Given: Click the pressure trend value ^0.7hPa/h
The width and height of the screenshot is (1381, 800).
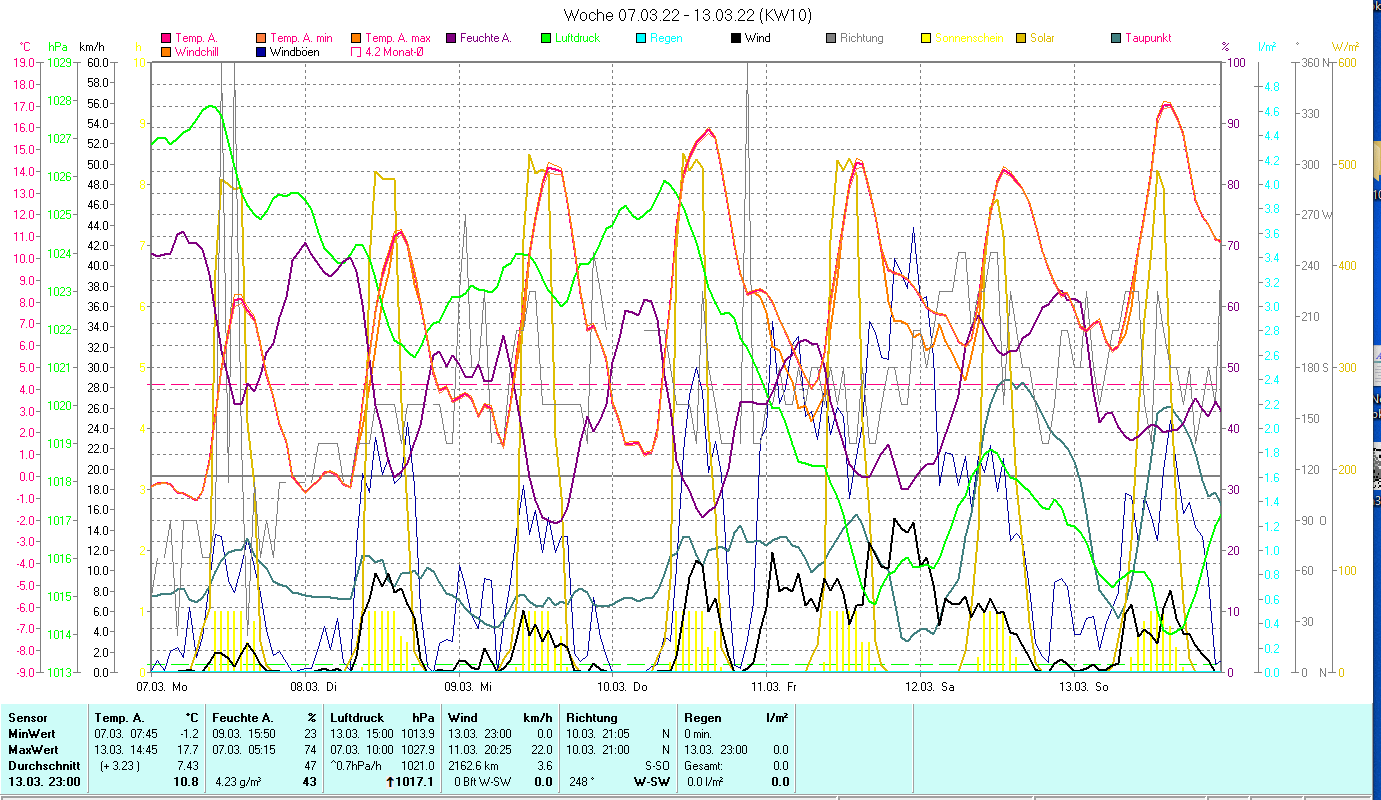Looking at the screenshot, I should pyautogui.click(x=358, y=766).
